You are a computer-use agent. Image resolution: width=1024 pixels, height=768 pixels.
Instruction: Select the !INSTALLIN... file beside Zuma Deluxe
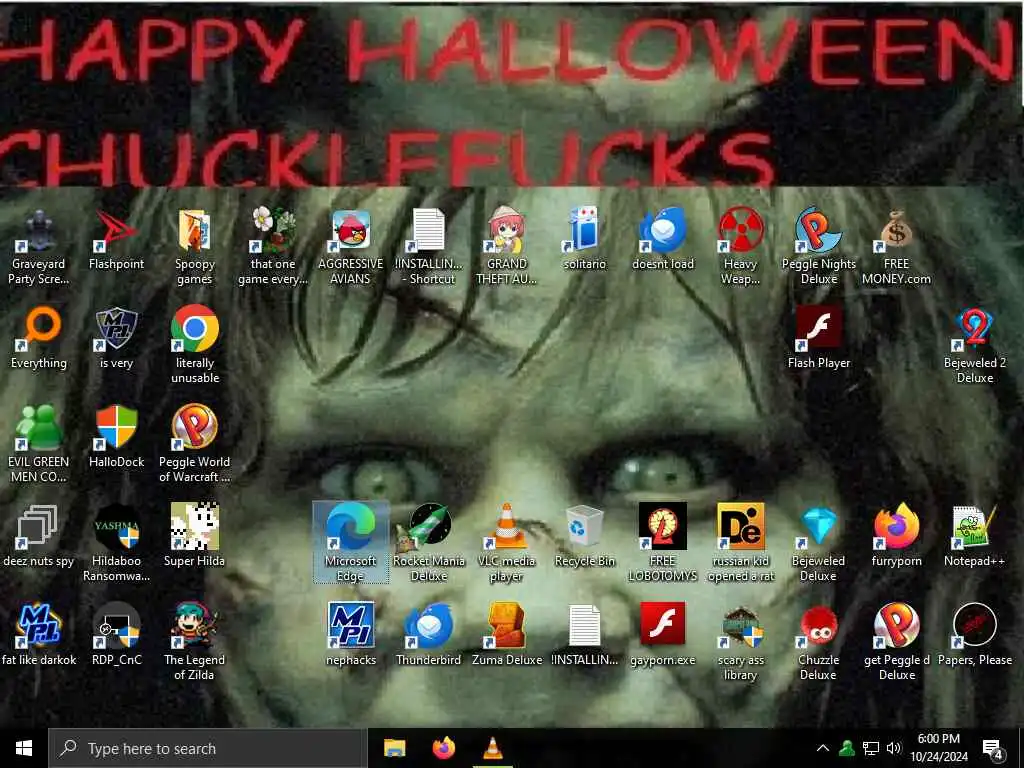tap(584, 635)
